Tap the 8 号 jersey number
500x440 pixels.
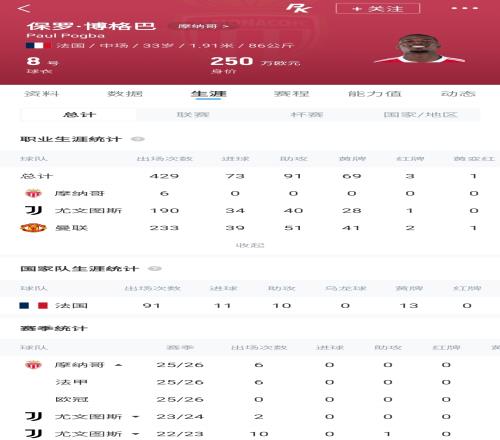(x=42, y=62)
